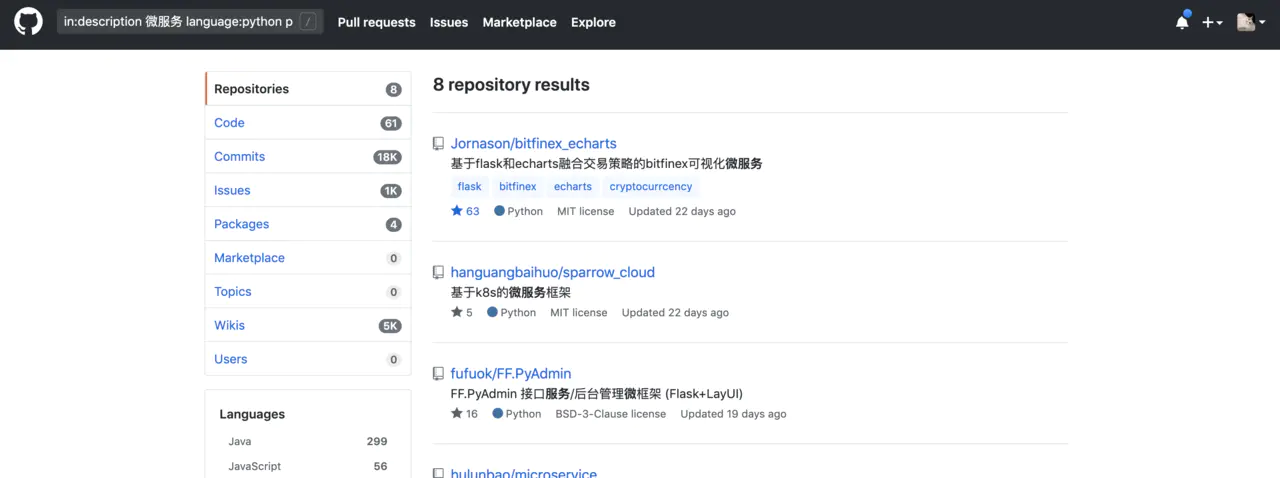
Task: Click the 63 stars count on bitfinex_echarts
Action: 465,211
